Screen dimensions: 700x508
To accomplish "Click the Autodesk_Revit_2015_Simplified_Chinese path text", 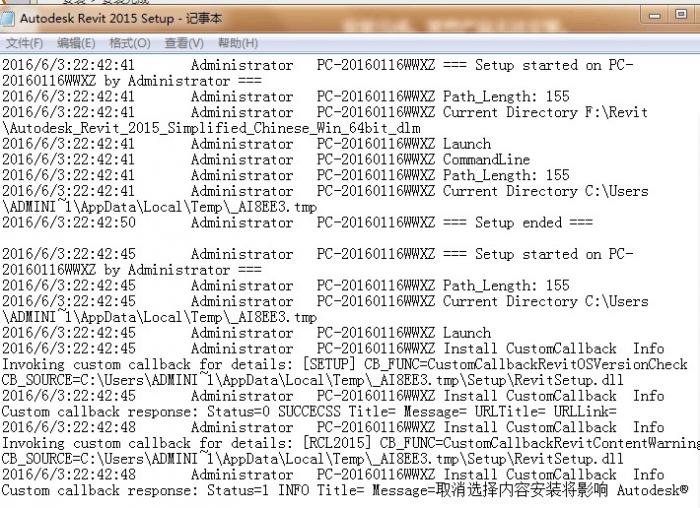I will 210,129.
